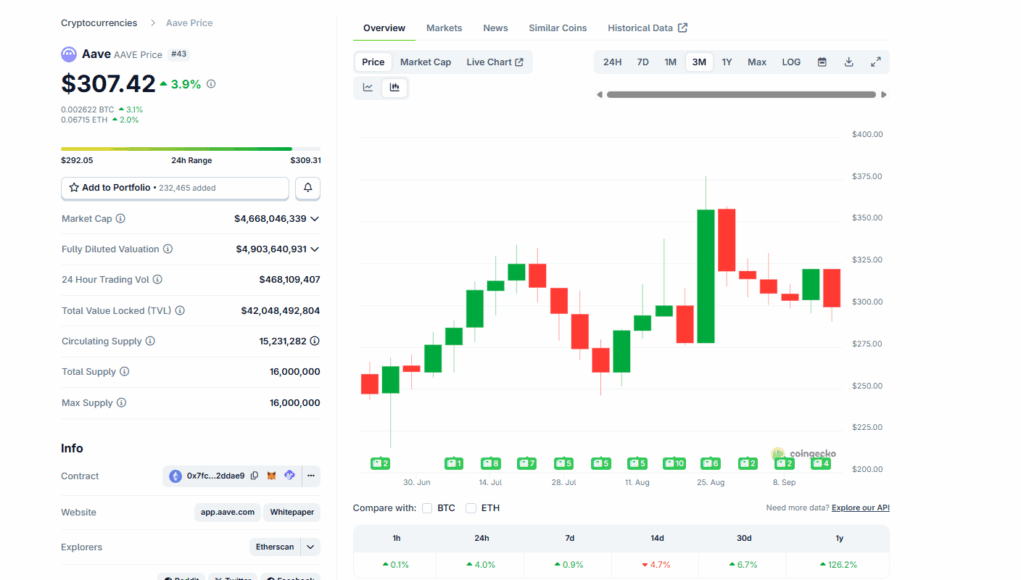Viewport: 1021px width, 580px height.
Task: Select the Price chart mode
Action: point(373,62)
